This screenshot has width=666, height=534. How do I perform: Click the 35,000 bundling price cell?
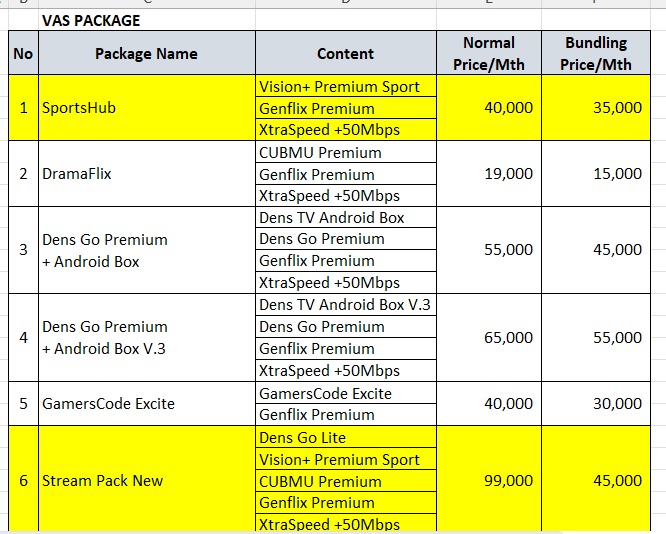(596, 108)
